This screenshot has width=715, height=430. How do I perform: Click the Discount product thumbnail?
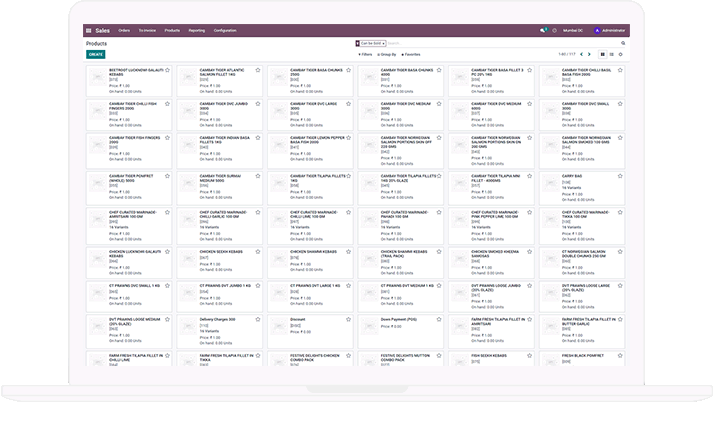[279, 326]
